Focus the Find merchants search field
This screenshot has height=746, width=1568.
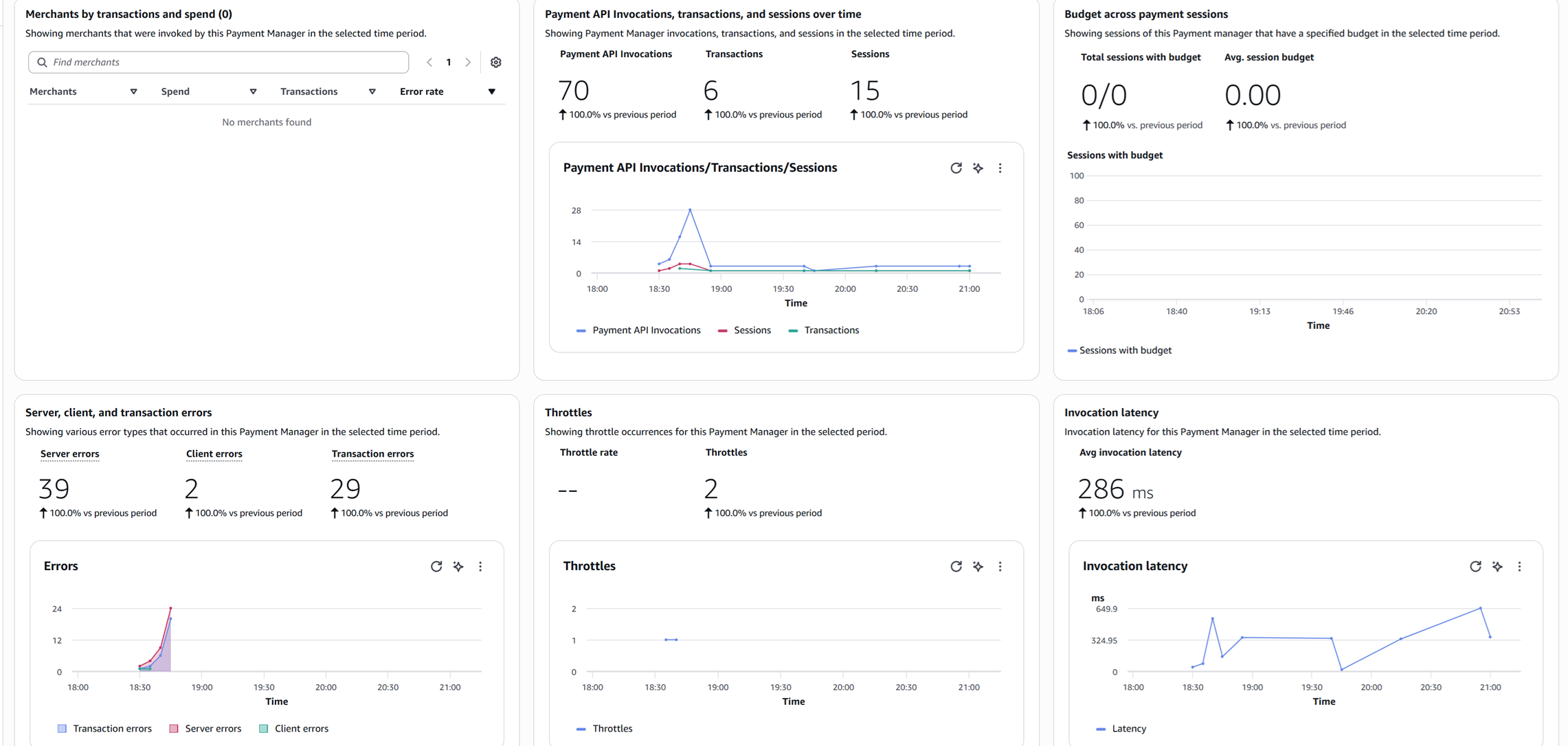[219, 63]
